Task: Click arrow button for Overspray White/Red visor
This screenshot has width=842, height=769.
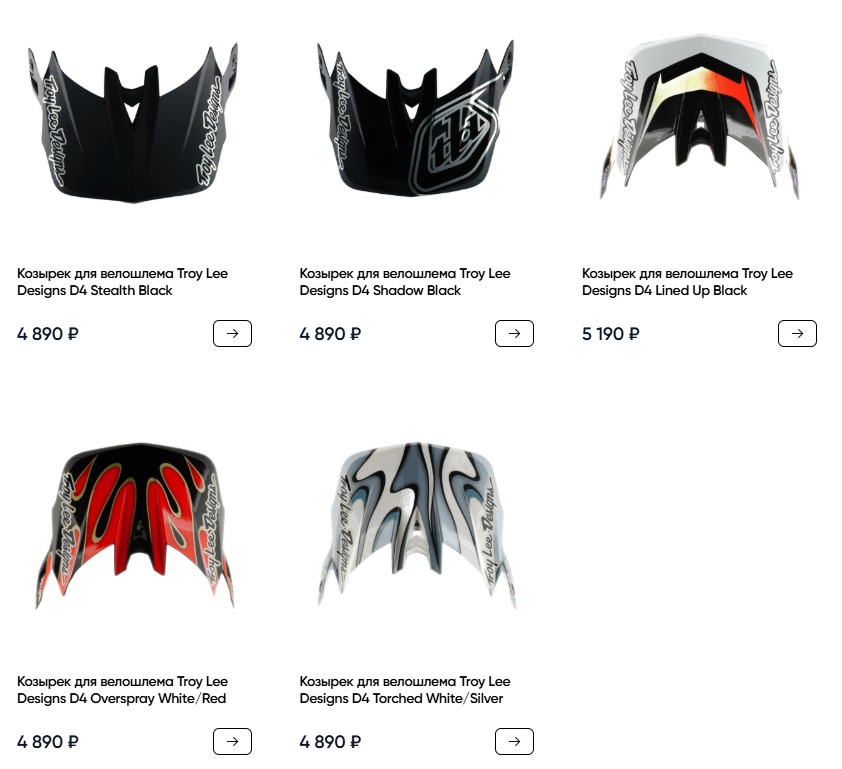Action: pyautogui.click(x=232, y=742)
